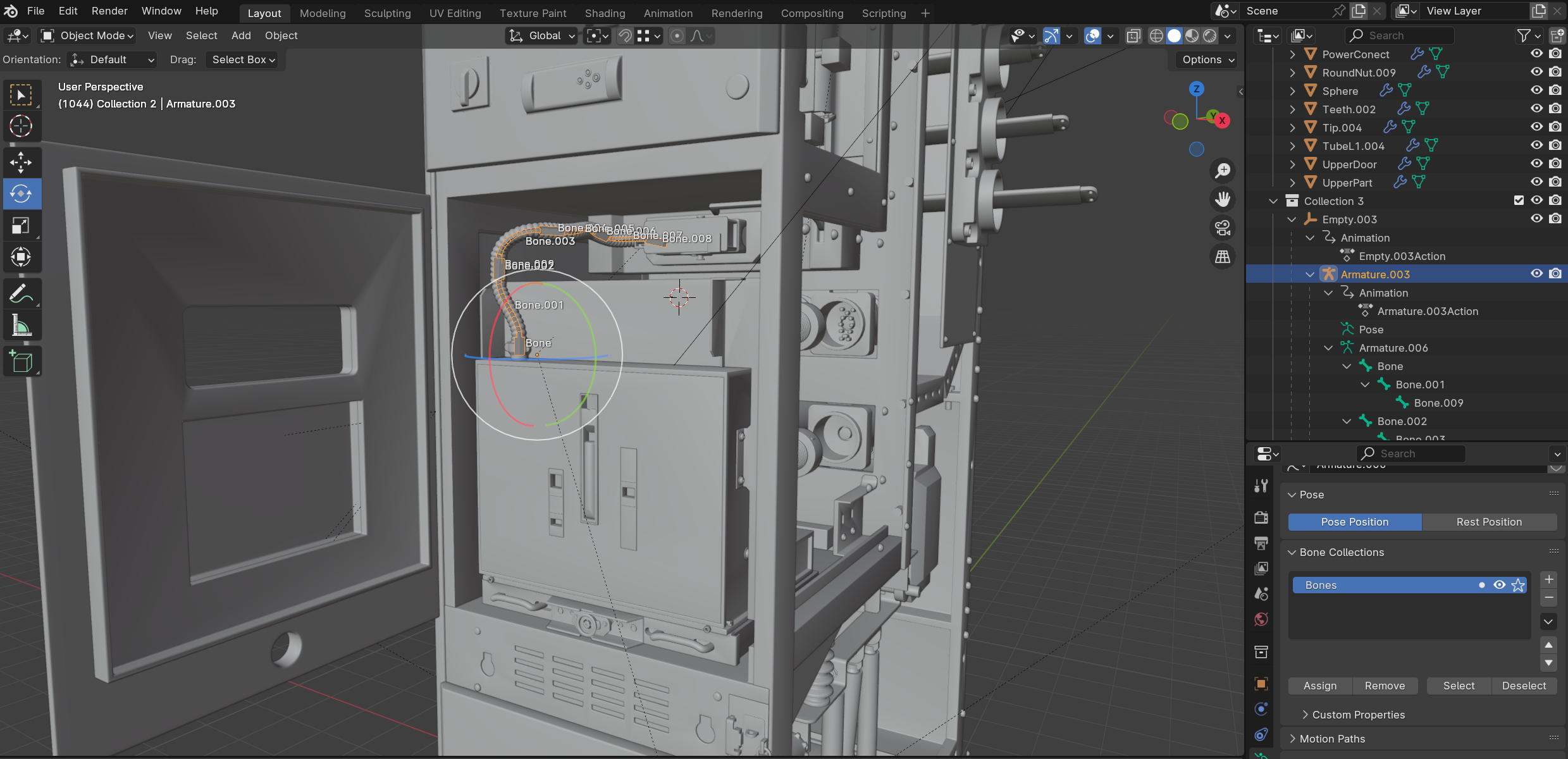Open the Add menu in viewport header
Screen dimensions: 1568x759
pos(241,36)
